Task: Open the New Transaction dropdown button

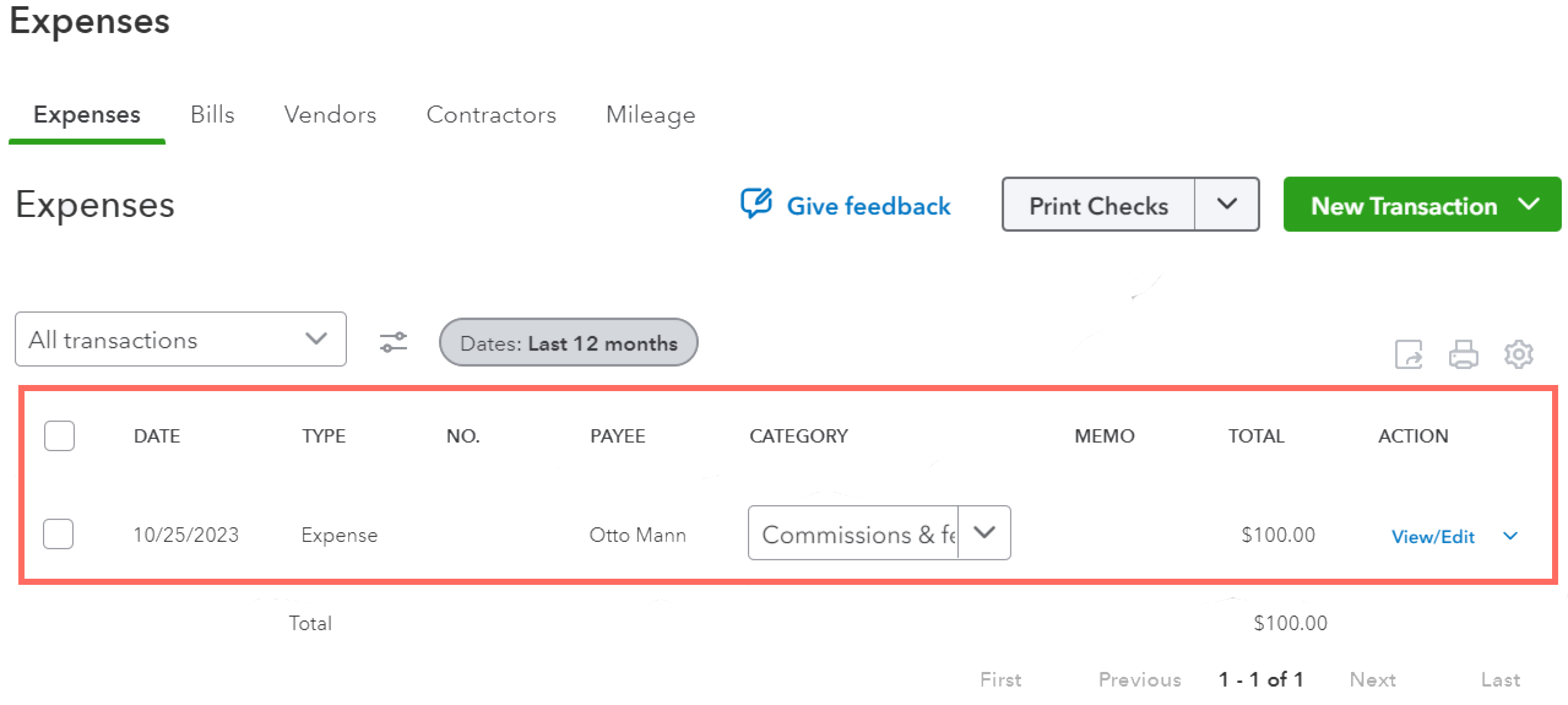Action: (1422, 205)
